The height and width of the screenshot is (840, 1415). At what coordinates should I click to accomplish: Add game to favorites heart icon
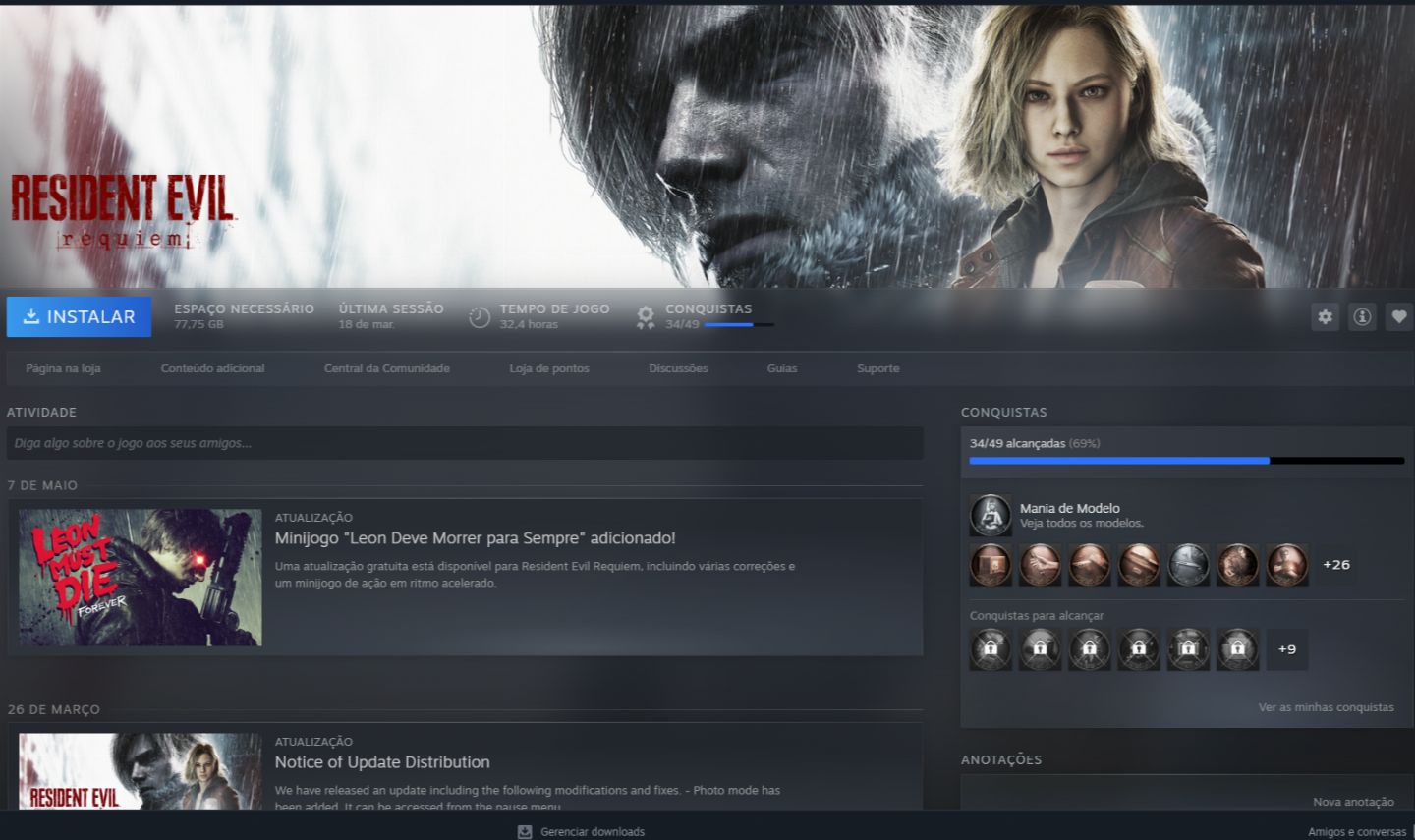point(1399,316)
